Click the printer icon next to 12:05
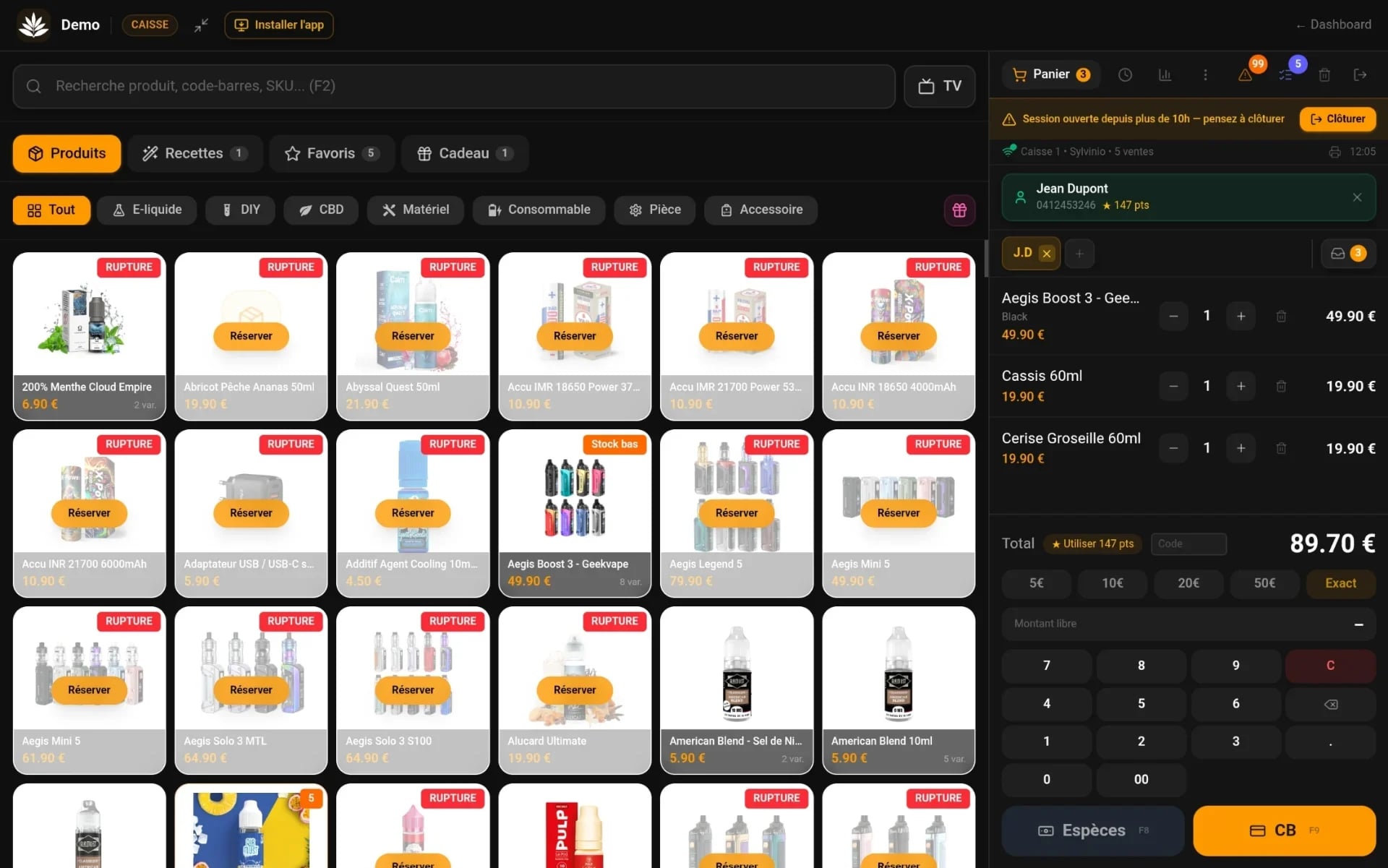This screenshot has width=1388, height=868. click(x=1335, y=152)
